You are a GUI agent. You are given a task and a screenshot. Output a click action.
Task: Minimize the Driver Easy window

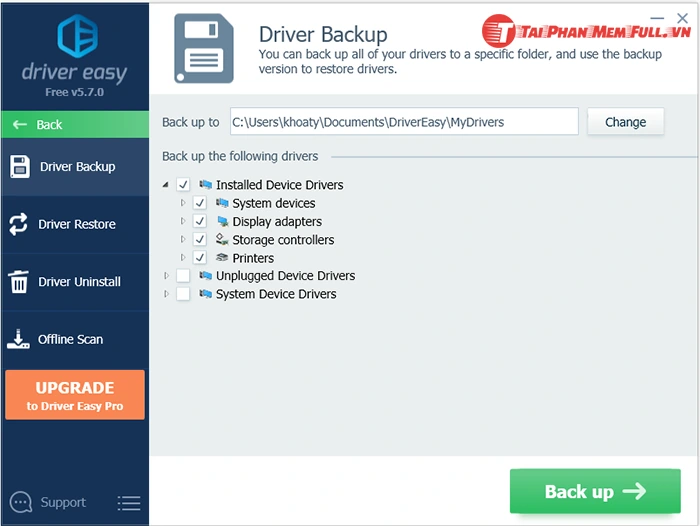[x=657, y=18]
